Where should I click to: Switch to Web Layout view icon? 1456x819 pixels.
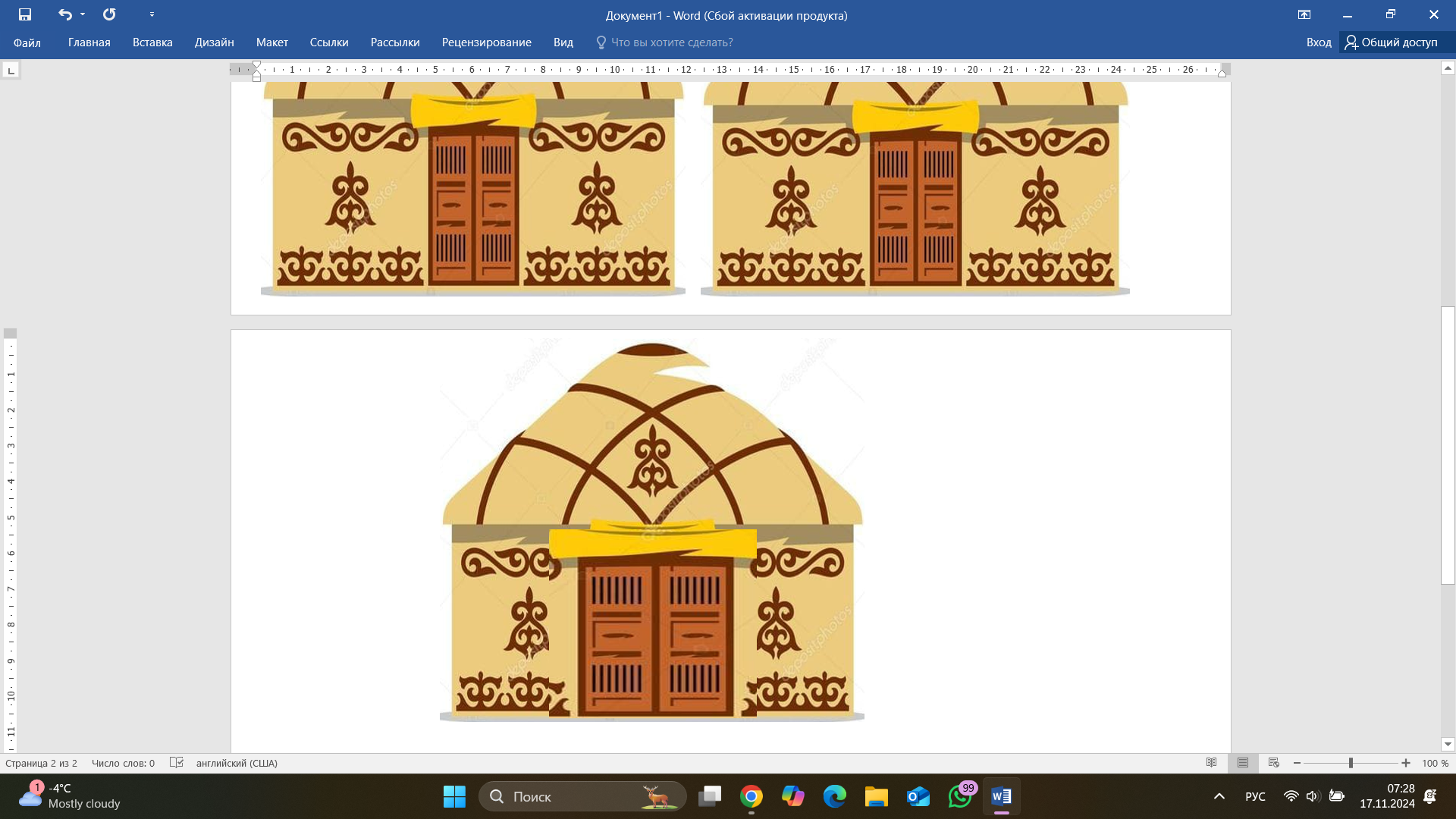pyautogui.click(x=1274, y=763)
